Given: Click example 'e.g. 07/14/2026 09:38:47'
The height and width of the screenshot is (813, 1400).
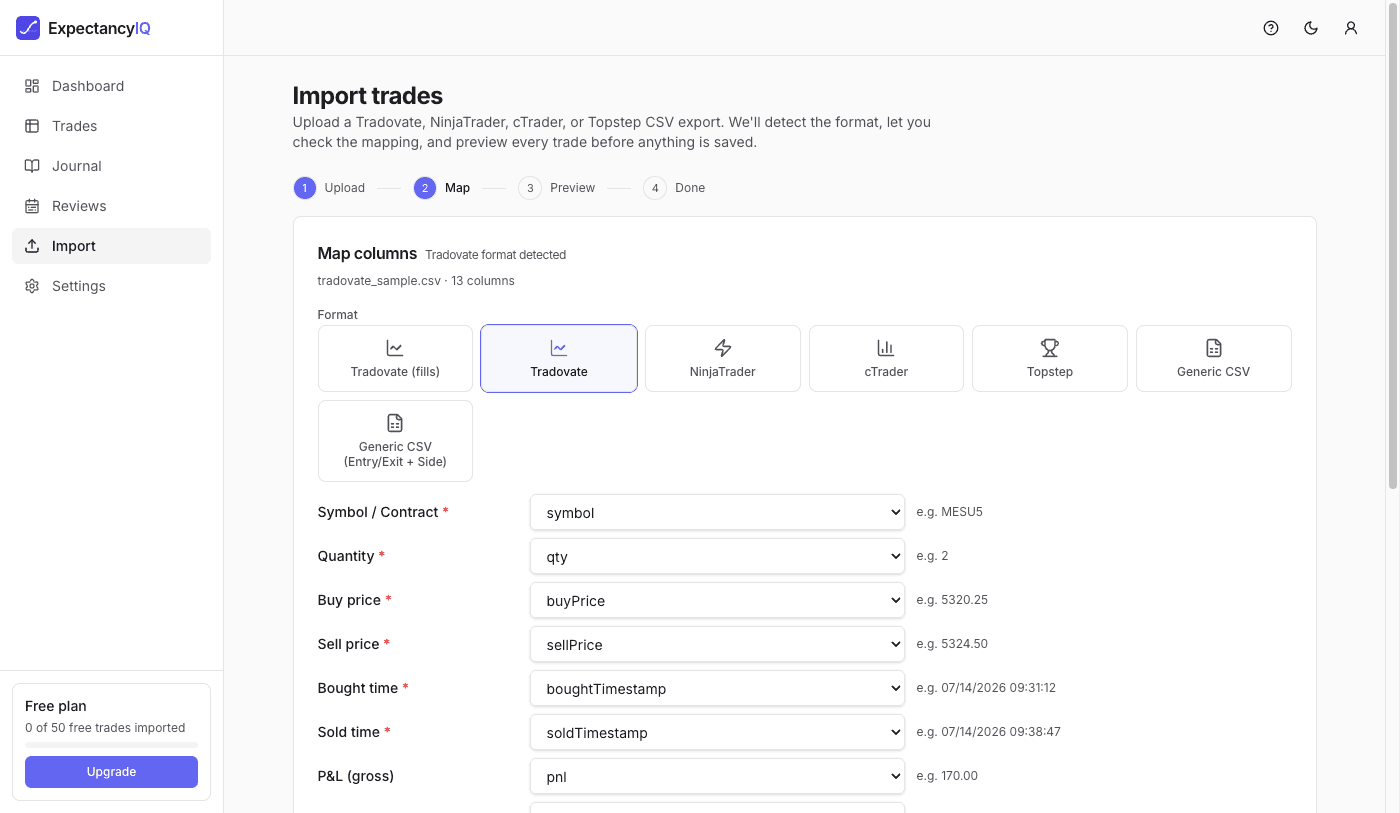Looking at the screenshot, I should (989, 732).
